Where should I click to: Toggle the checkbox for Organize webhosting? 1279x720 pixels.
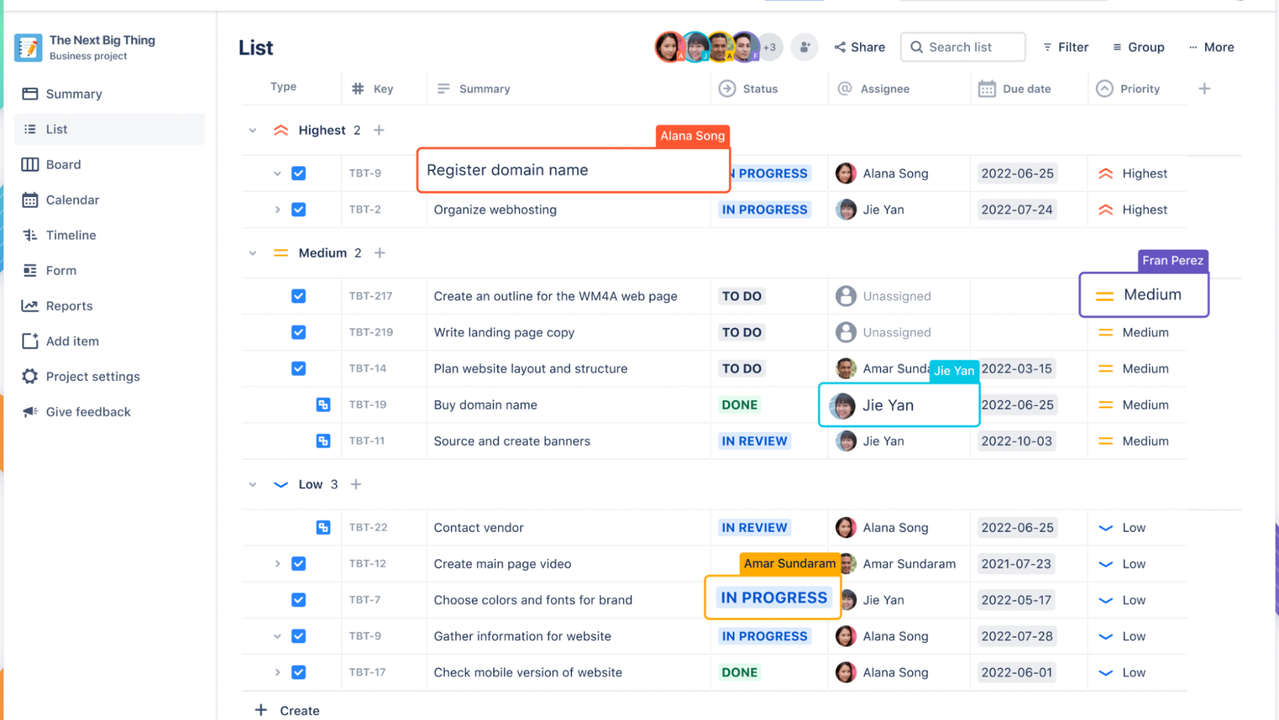[298, 209]
